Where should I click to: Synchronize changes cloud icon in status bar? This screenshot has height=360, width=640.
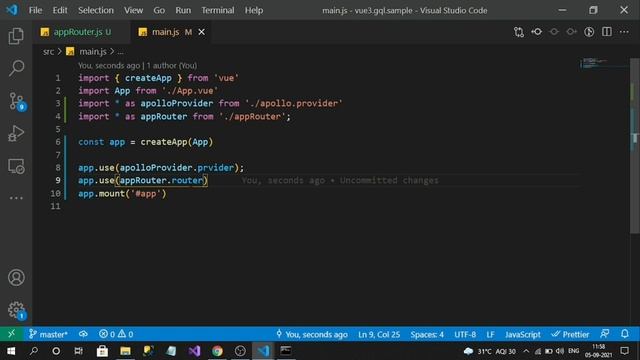pyautogui.click(x=83, y=334)
